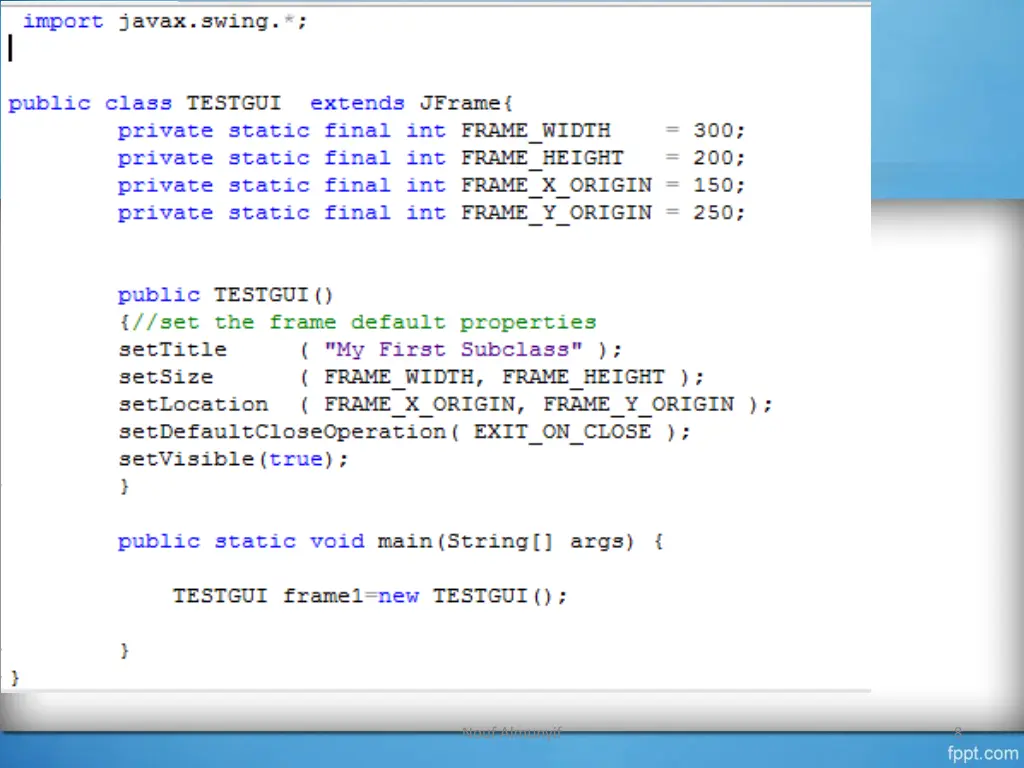1024x768 pixels.
Task: Click the 'void' keyword in main declaration
Action: click(337, 541)
